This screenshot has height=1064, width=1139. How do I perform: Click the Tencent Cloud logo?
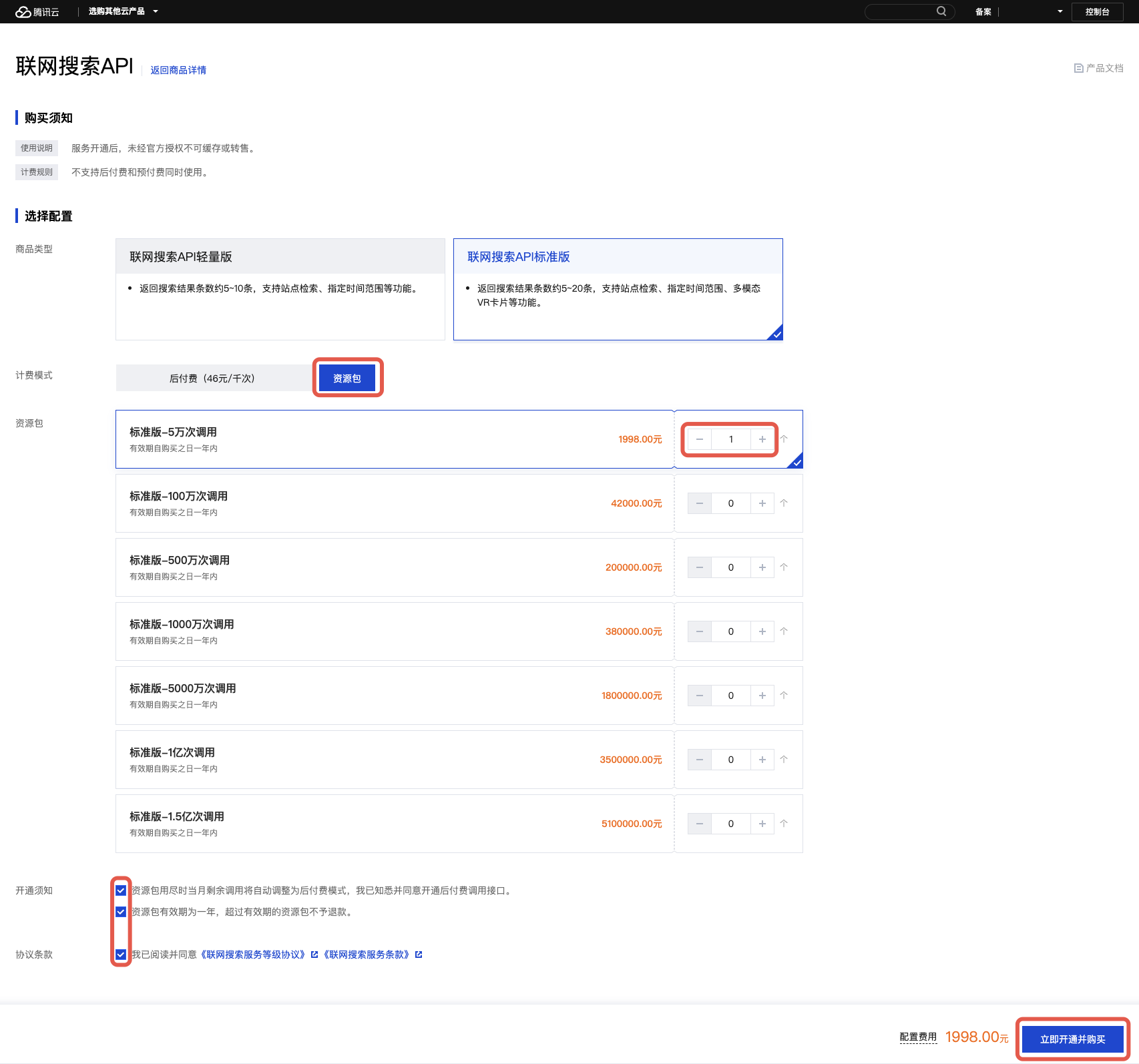tap(37, 12)
